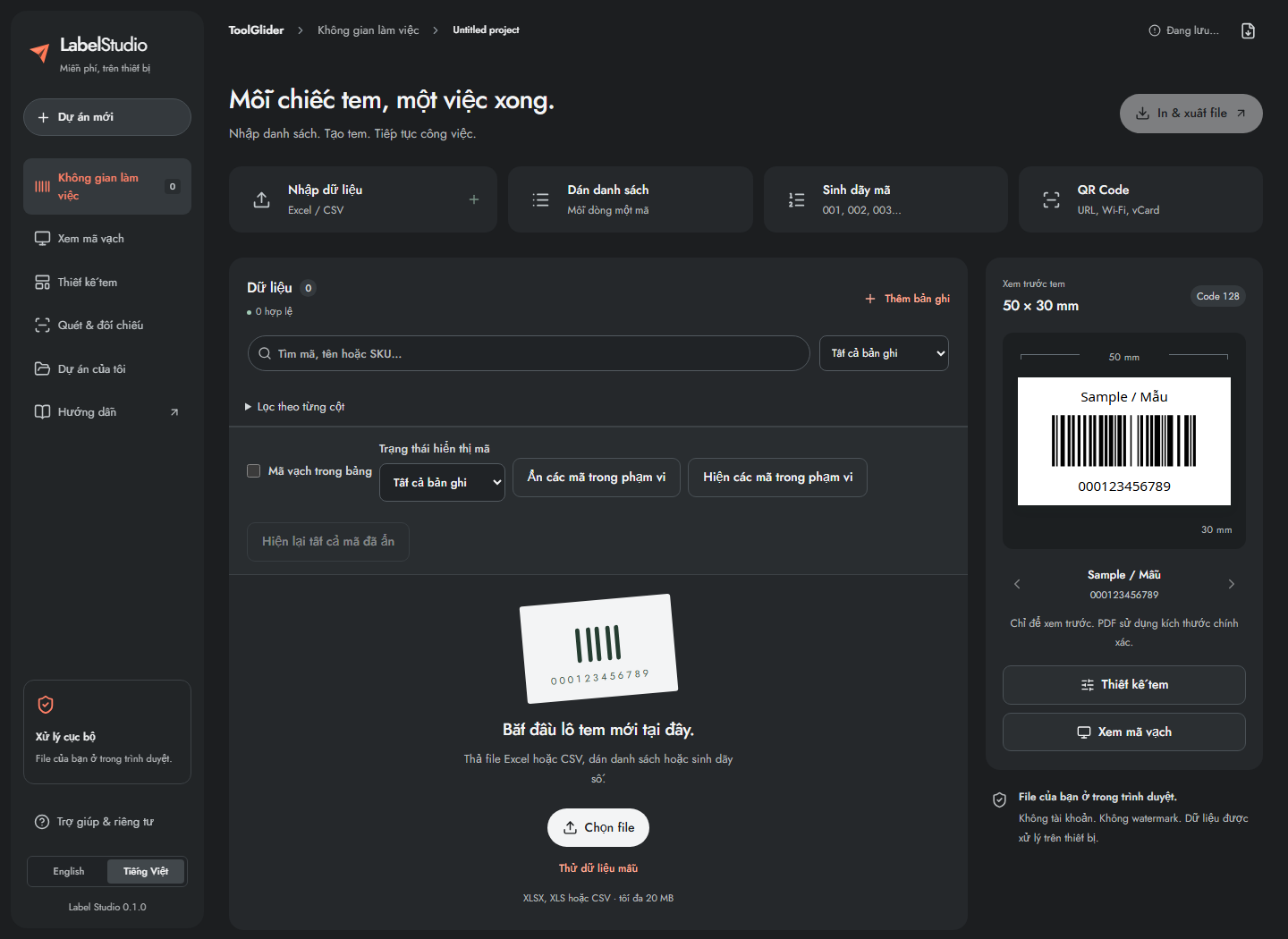
Task: Open Dự án của tôi in sidebar
Action: (x=107, y=369)
